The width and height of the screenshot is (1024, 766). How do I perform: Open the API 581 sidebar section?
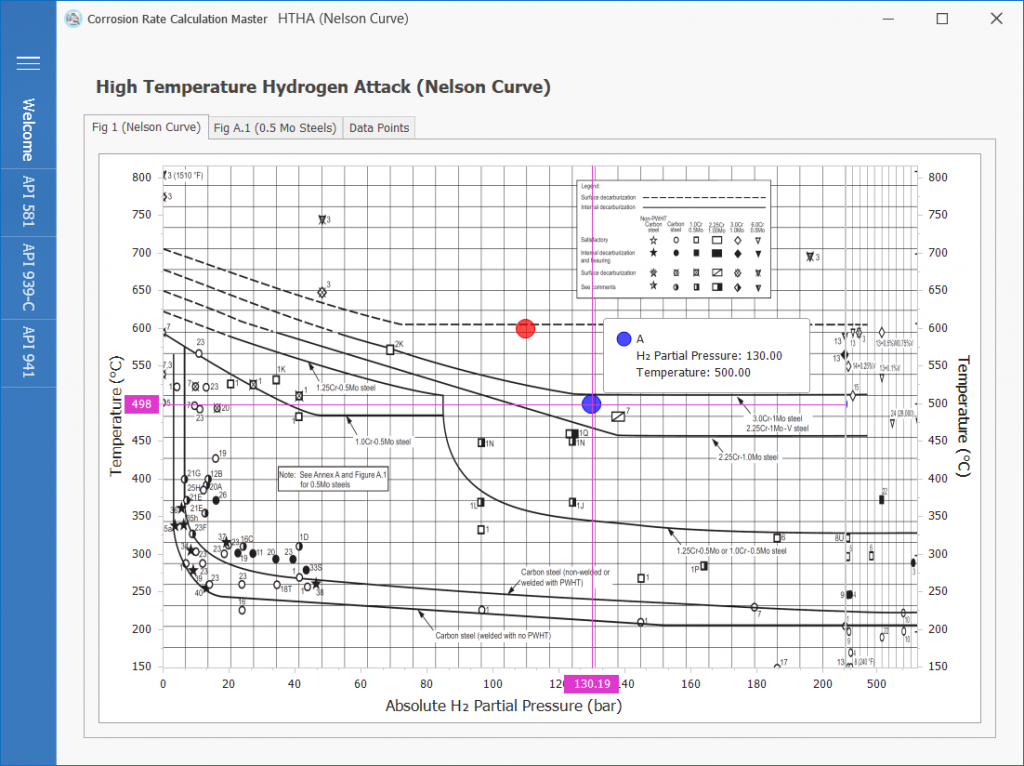coord(28,205)
